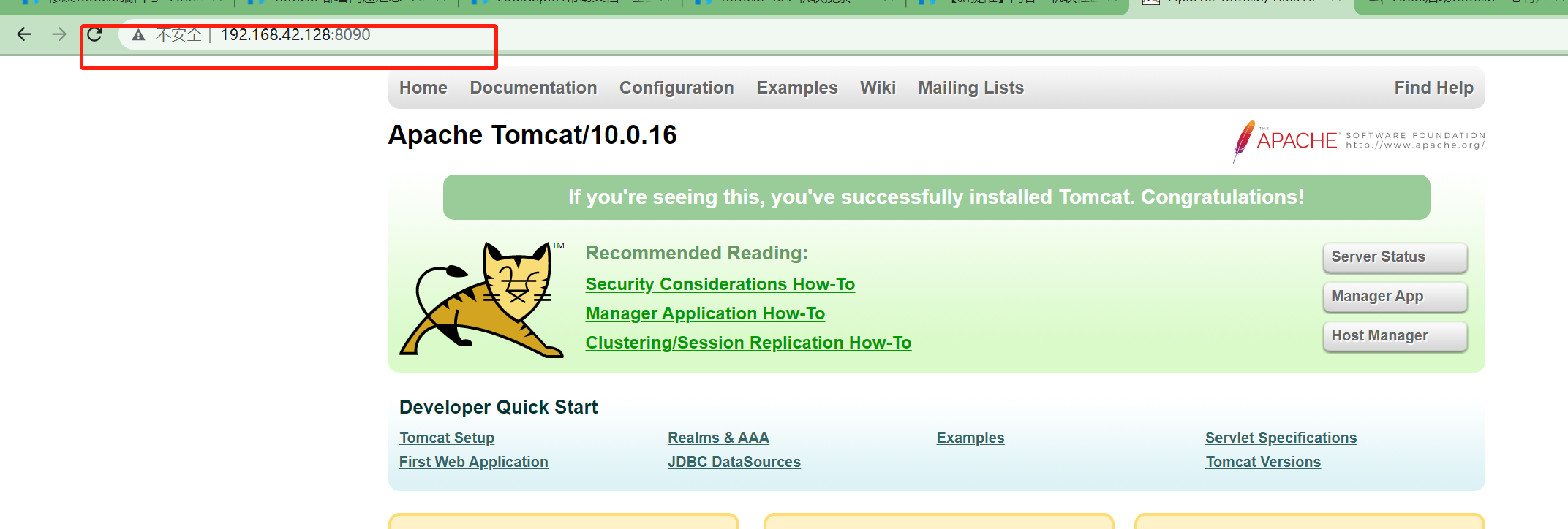The width and height of the screenshot is (1568, 529).
Task: Open the Mailing Lists navigation item
Action: [x=970, y=88]
